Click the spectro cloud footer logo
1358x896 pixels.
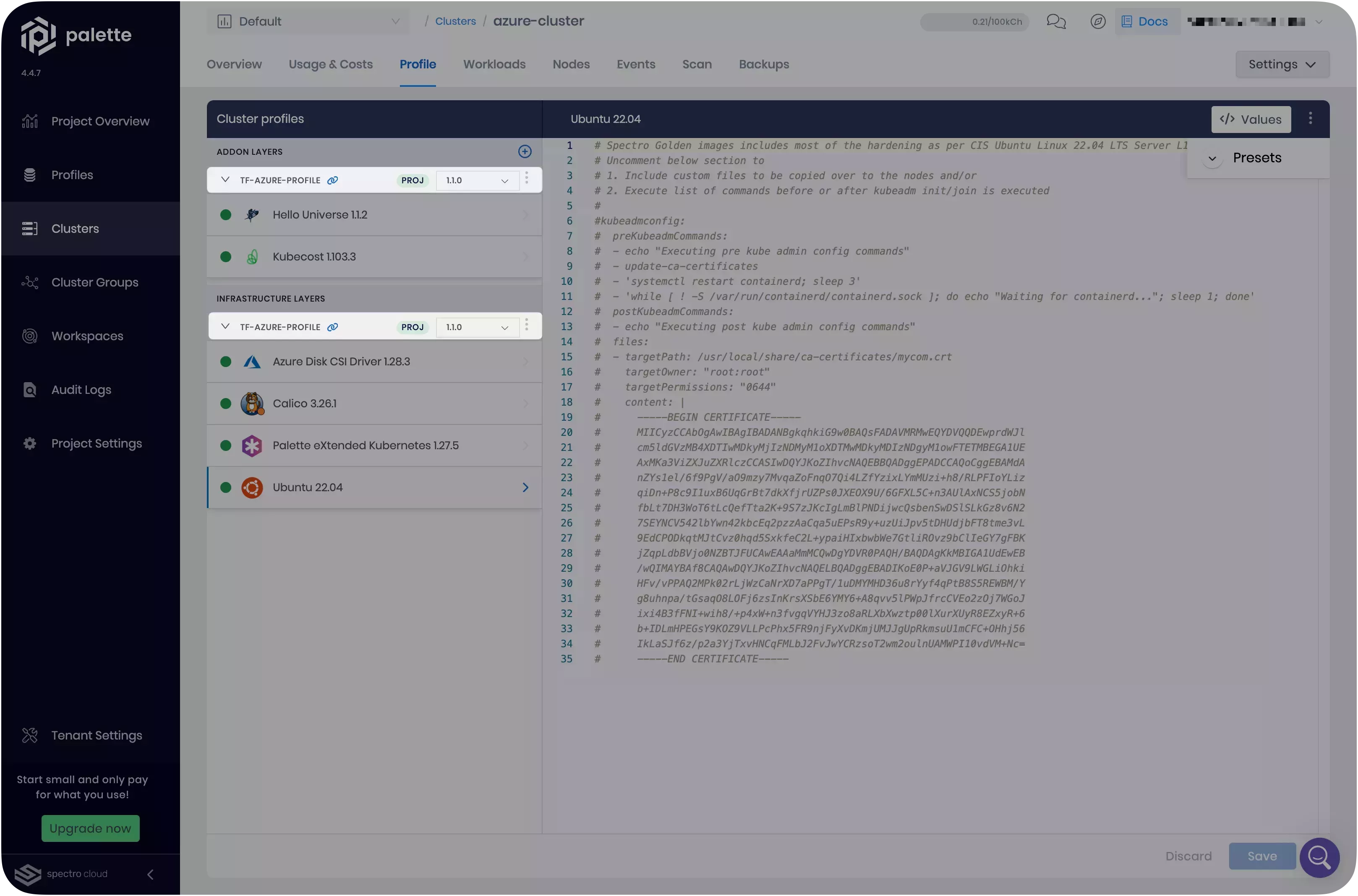click(x=60, y=874)
